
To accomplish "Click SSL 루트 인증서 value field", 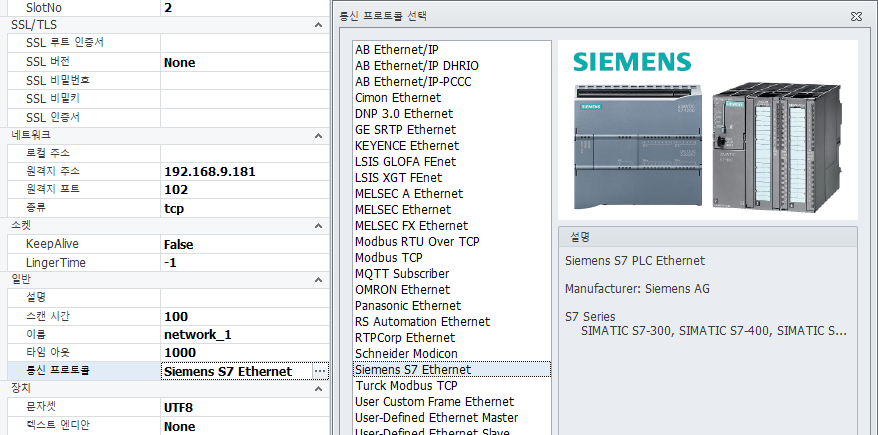I will 245,43.
